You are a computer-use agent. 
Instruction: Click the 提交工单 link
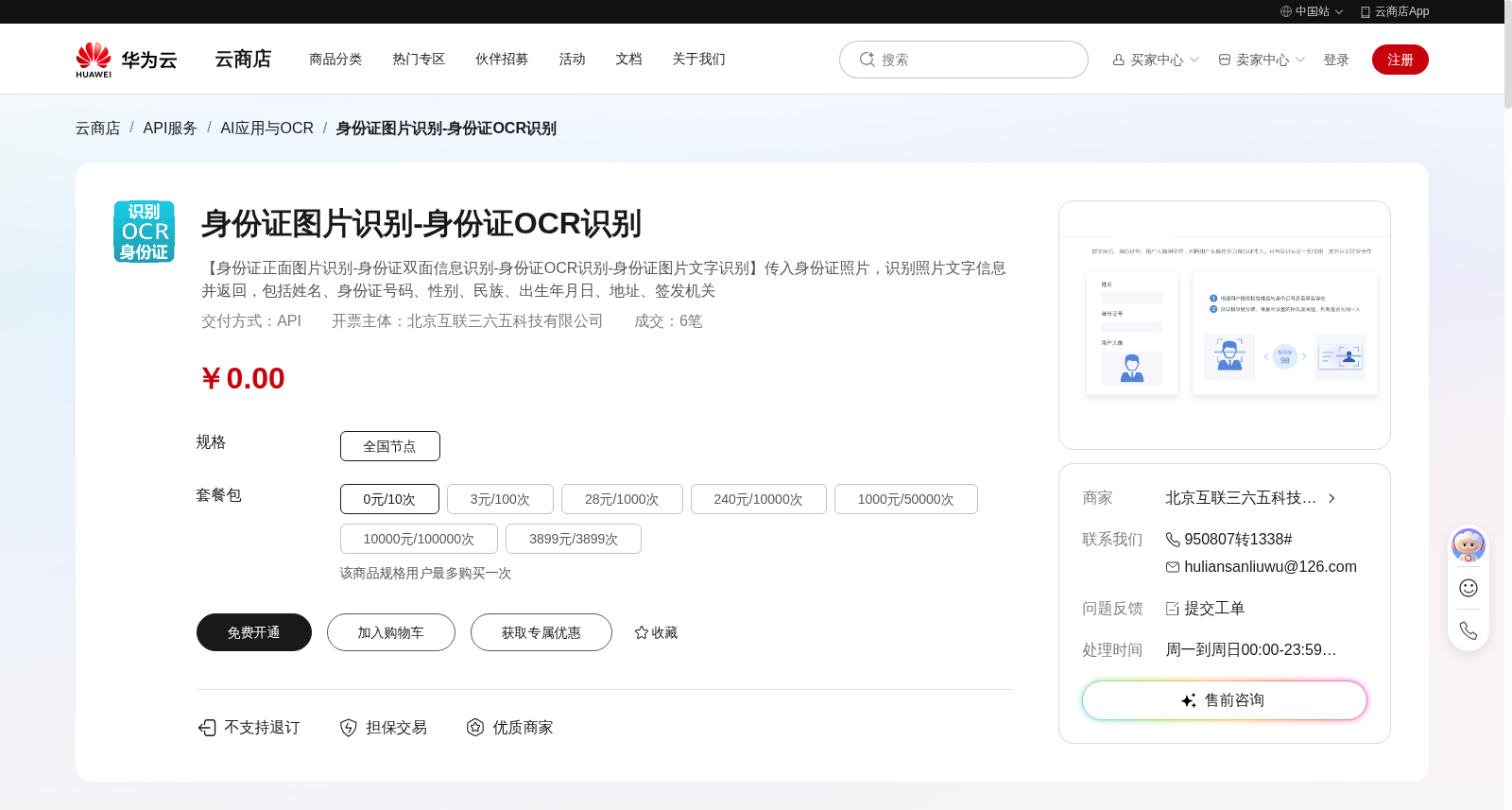click(x=1214, y=609)
